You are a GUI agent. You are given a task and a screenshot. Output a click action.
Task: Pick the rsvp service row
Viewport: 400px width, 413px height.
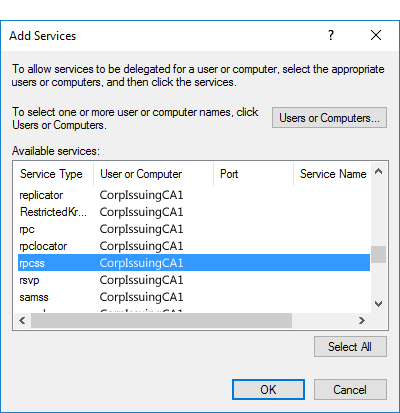(x=194, y=280)
